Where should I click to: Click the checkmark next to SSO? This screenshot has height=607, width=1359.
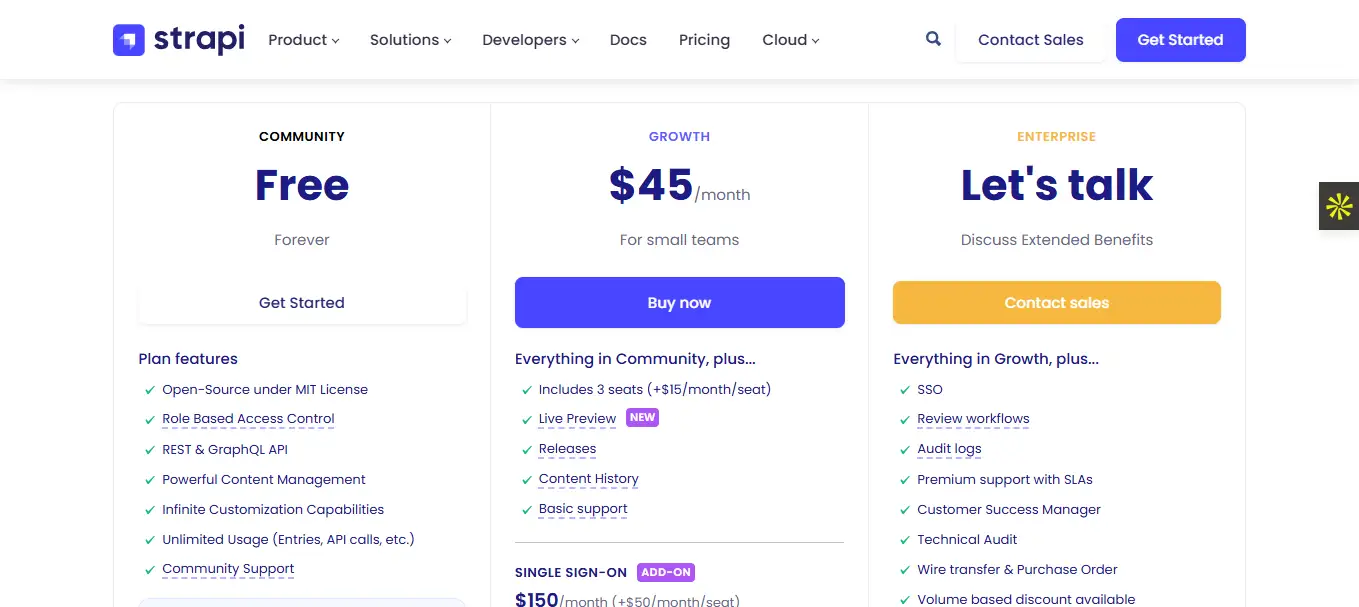(x=905, y=390)
